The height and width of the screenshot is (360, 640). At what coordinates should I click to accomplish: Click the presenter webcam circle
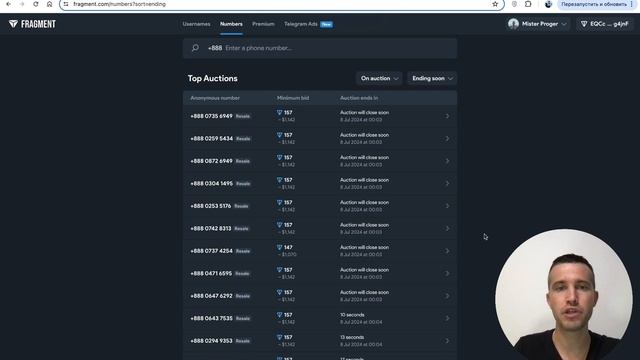(564, 295)
